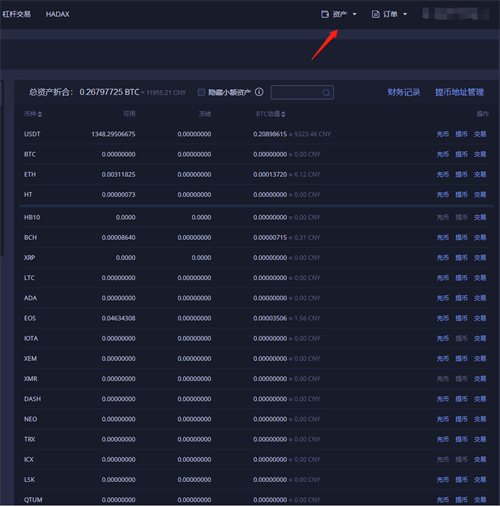Enable the 隐藏小额资产 checkbox

pyautogui.click(x=201, y=92)
